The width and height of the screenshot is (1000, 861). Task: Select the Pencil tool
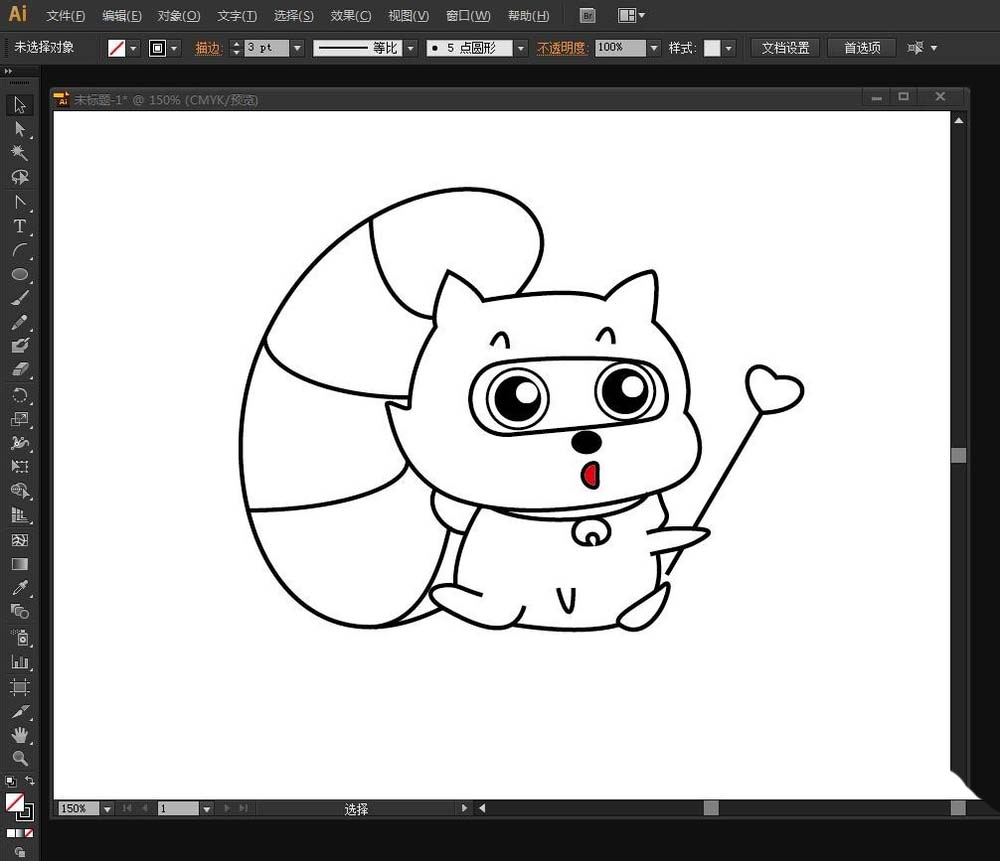coord(20,322)
